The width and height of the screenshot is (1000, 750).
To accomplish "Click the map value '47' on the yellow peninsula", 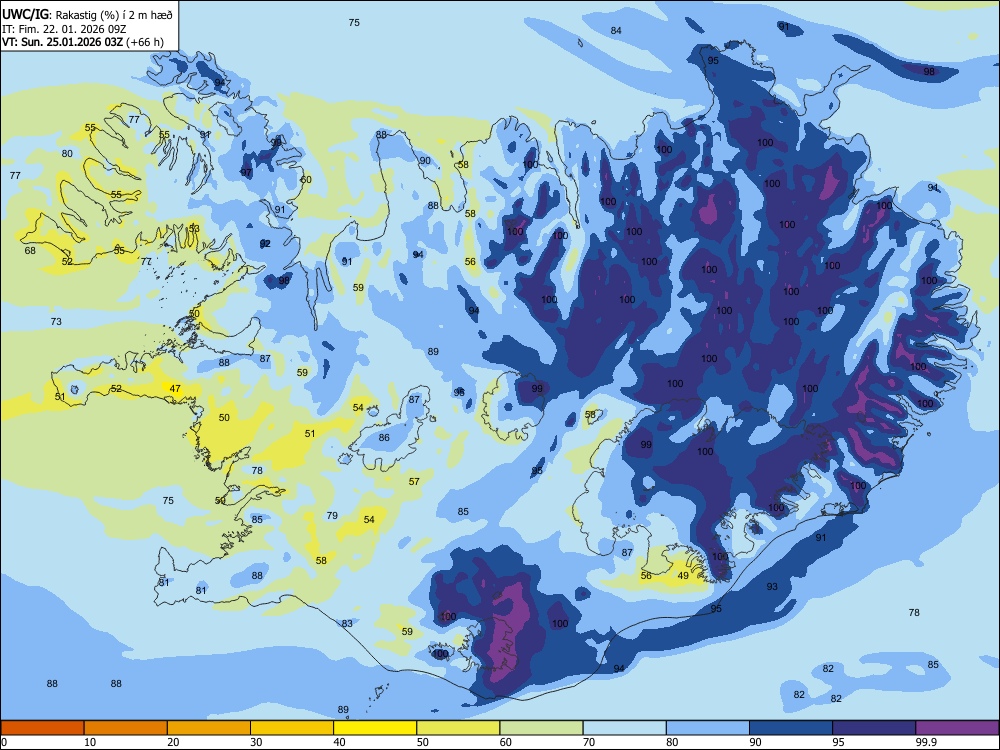I will [175, 388].
